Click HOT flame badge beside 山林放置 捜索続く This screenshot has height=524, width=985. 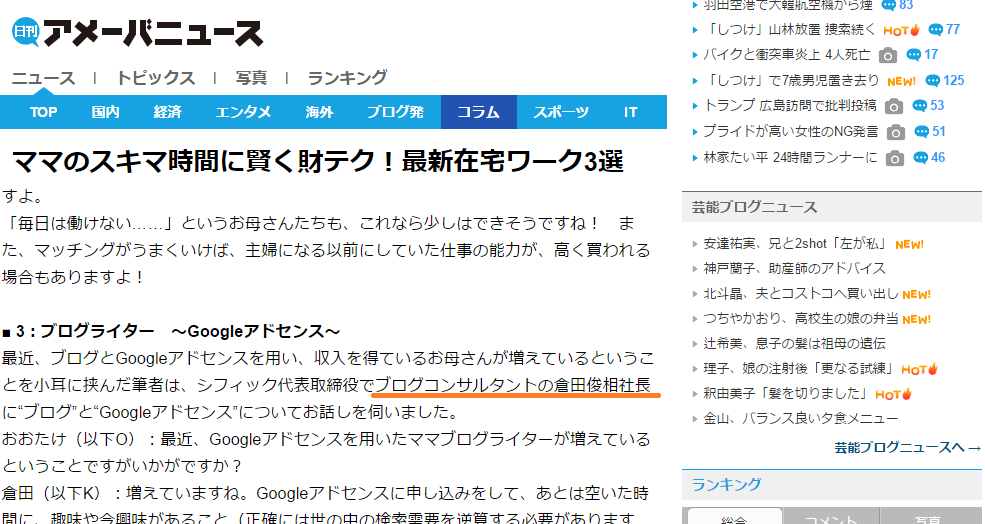click(x=901, y=30)
